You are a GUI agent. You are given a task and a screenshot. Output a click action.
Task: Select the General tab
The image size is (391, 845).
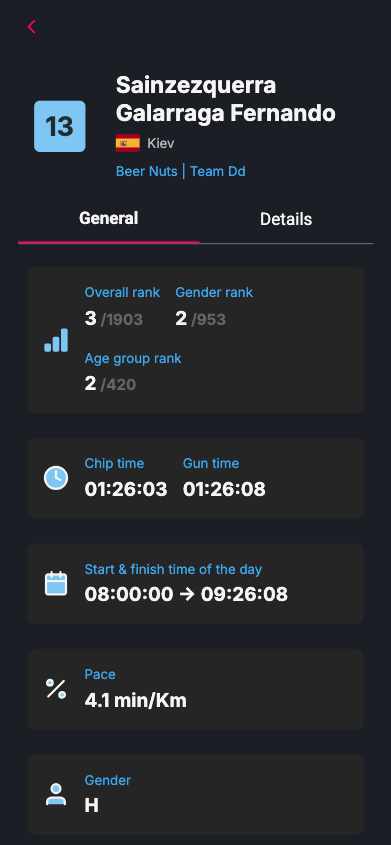click(109, 218)
